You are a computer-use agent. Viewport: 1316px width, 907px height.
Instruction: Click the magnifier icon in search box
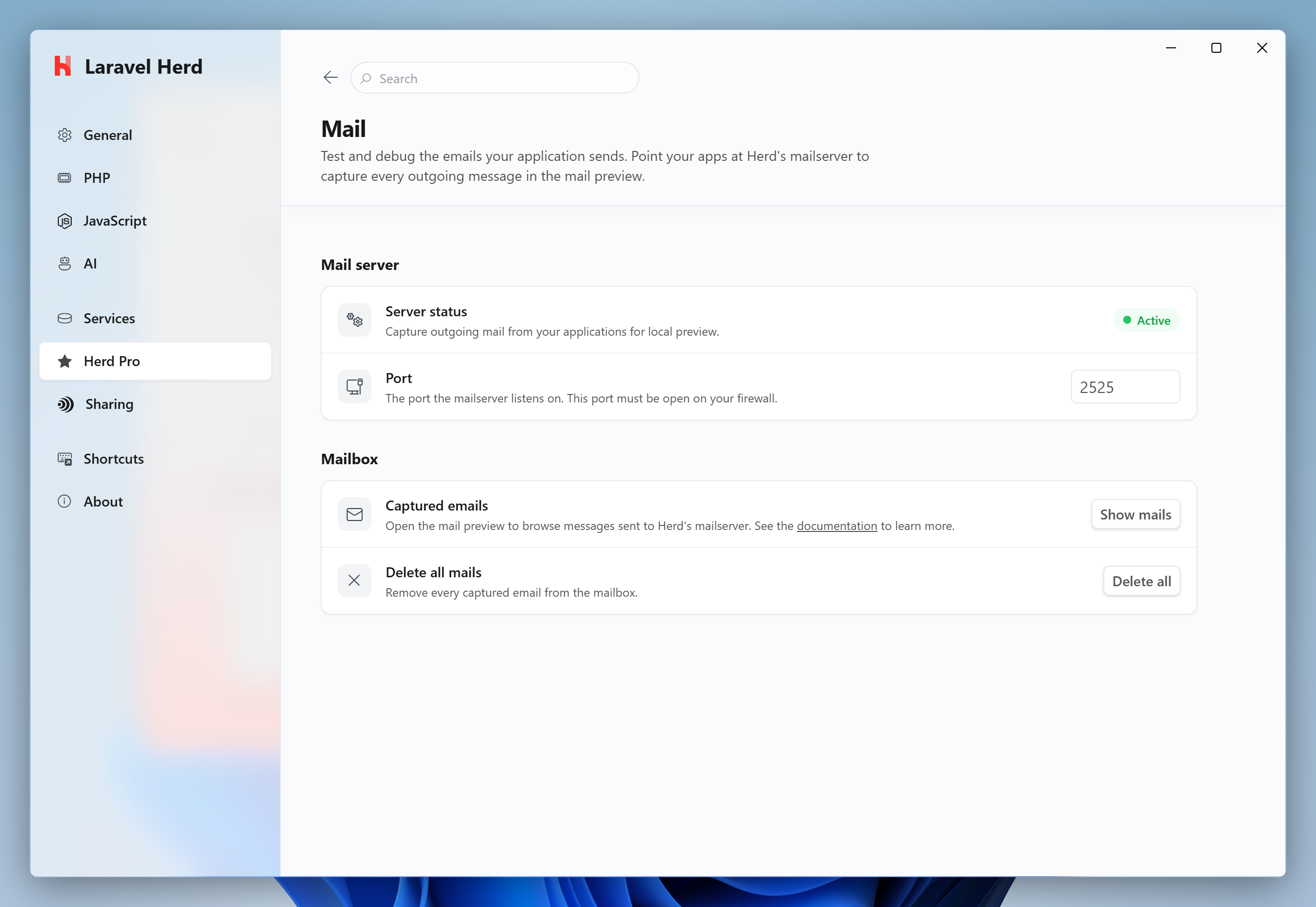coord(366,78)
